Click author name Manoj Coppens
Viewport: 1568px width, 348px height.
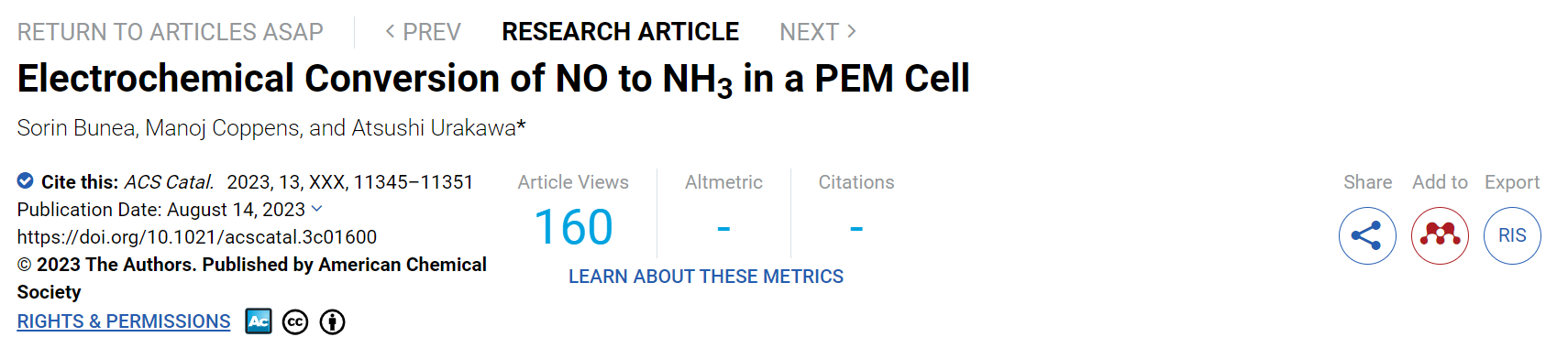coord(223,128)
